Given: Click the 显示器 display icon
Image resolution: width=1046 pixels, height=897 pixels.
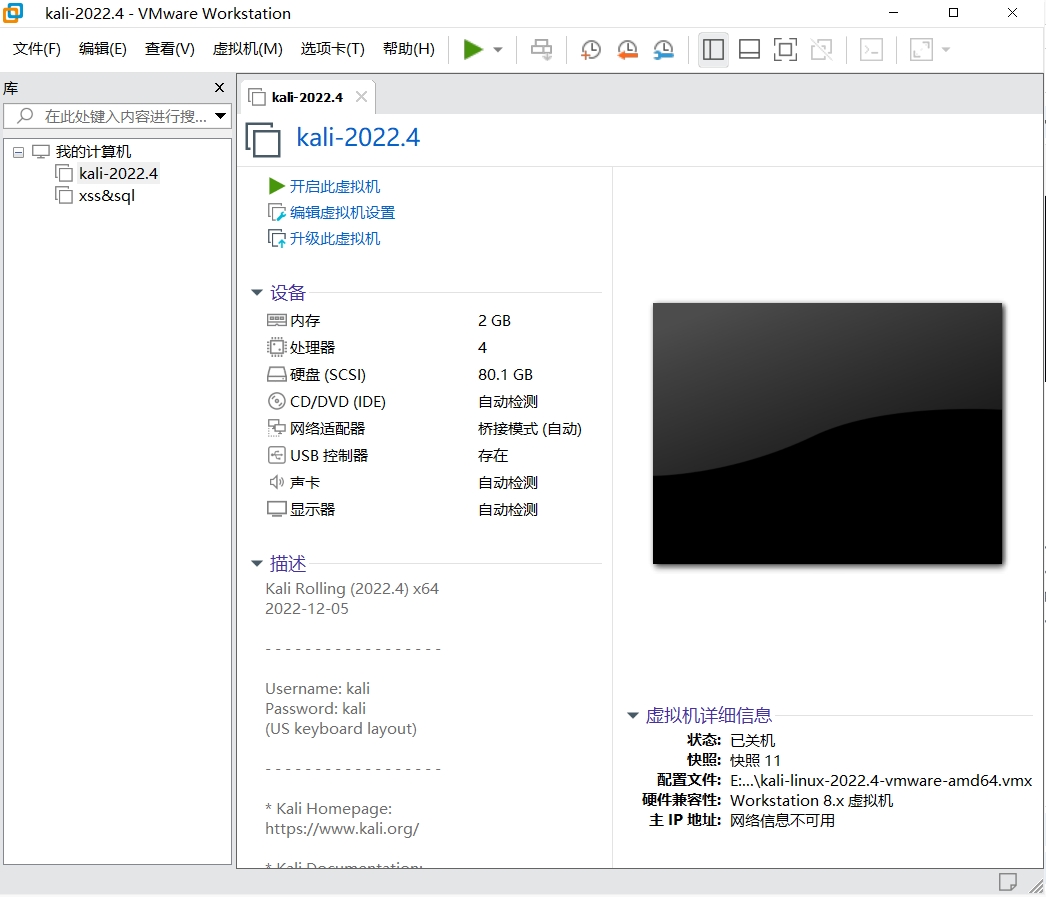Looking at the screenshot, I should point(276,509).
